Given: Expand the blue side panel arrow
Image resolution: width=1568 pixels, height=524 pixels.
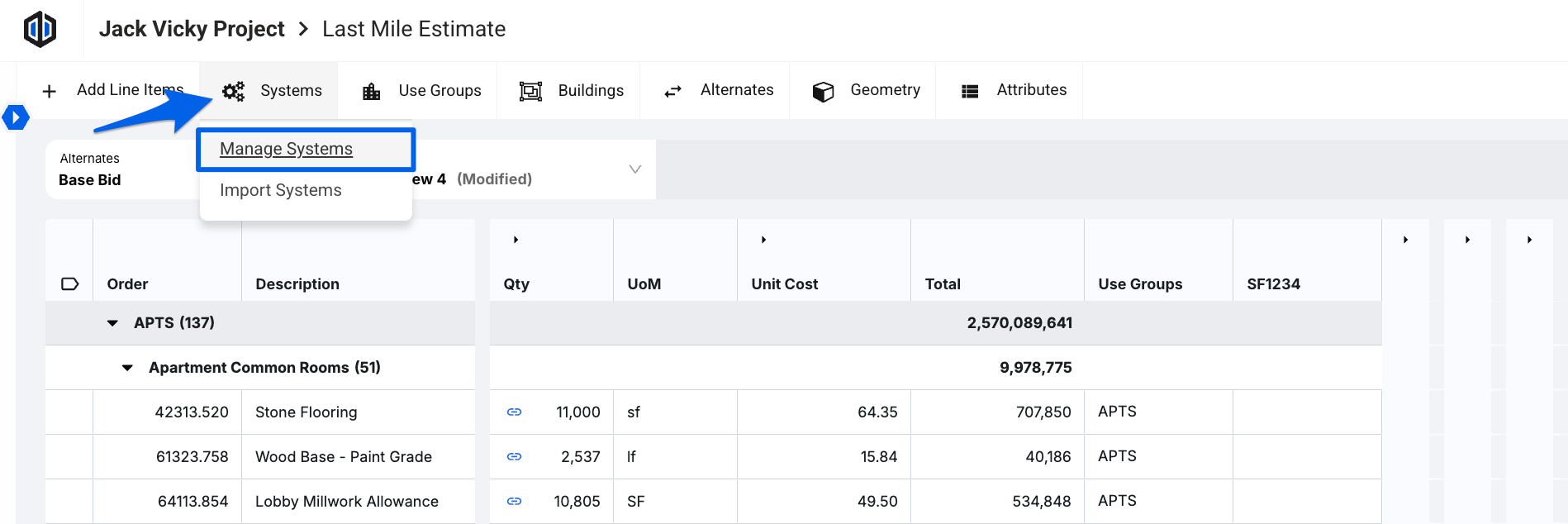Looking at the screenshot, I should 16,117.
